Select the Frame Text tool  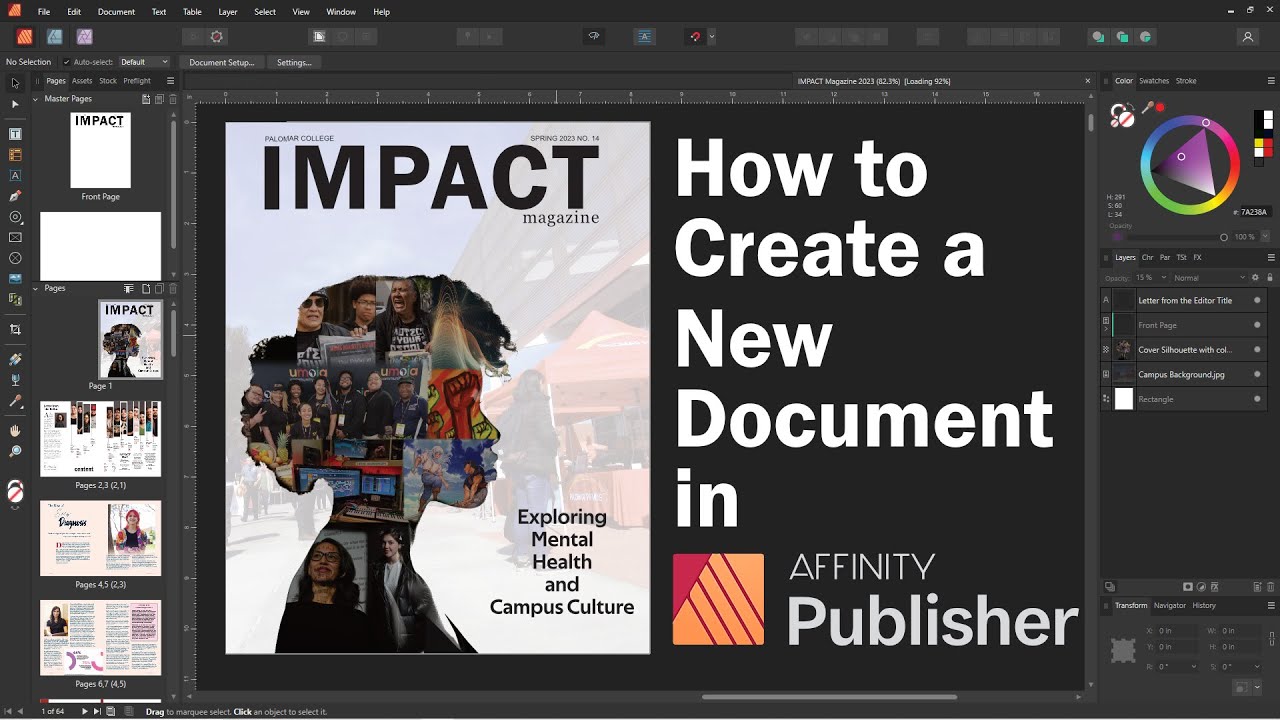coord(15,133)
